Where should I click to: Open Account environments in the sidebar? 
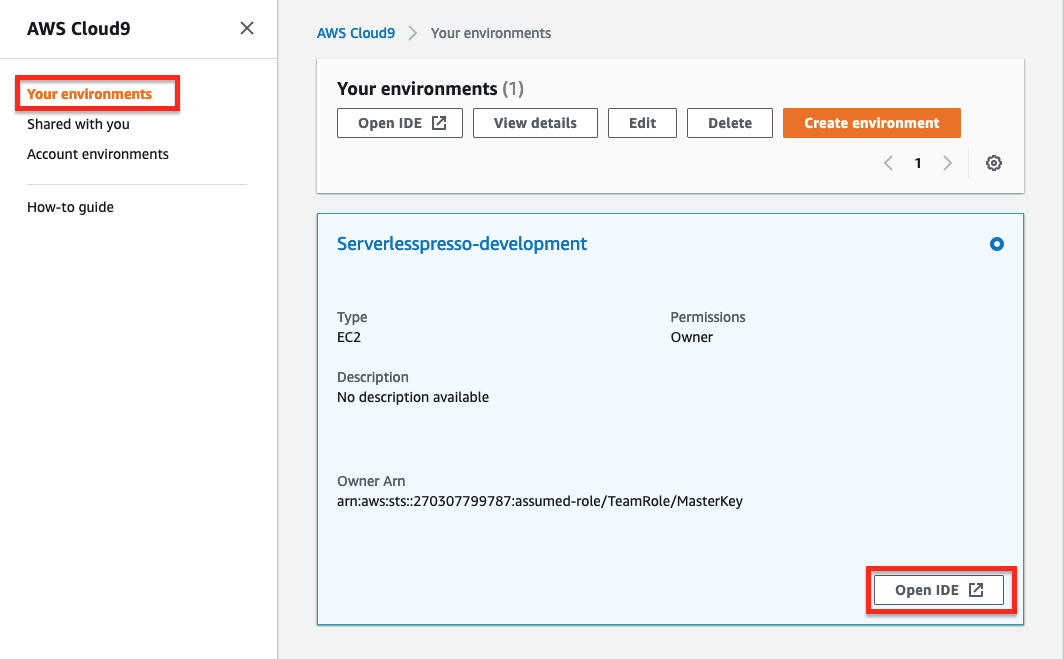[x=98, y=154]
